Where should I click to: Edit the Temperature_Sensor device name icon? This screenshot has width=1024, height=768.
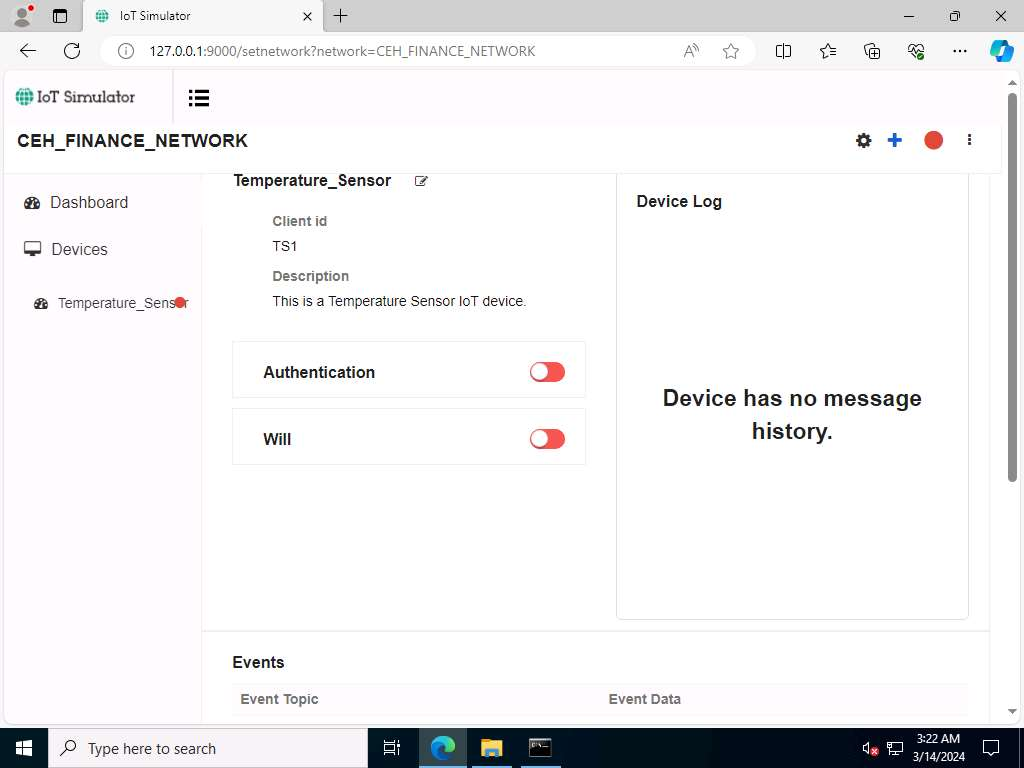click(x=421, y=181)
